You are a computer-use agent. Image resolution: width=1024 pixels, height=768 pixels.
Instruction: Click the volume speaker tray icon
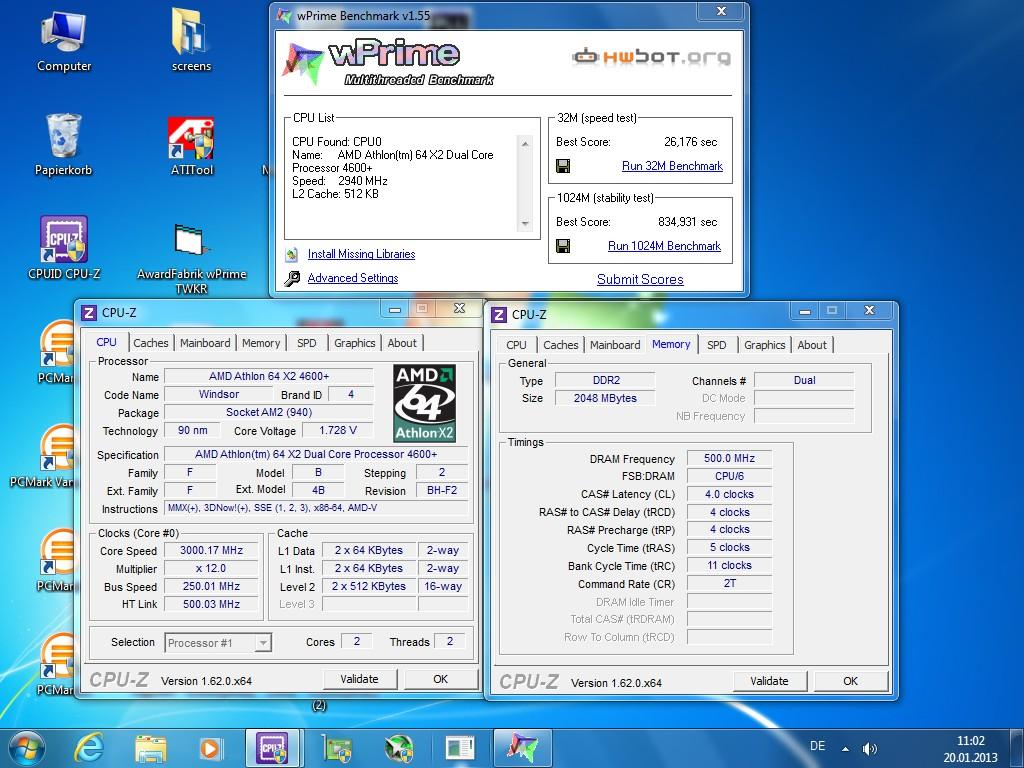pos(869,748)
